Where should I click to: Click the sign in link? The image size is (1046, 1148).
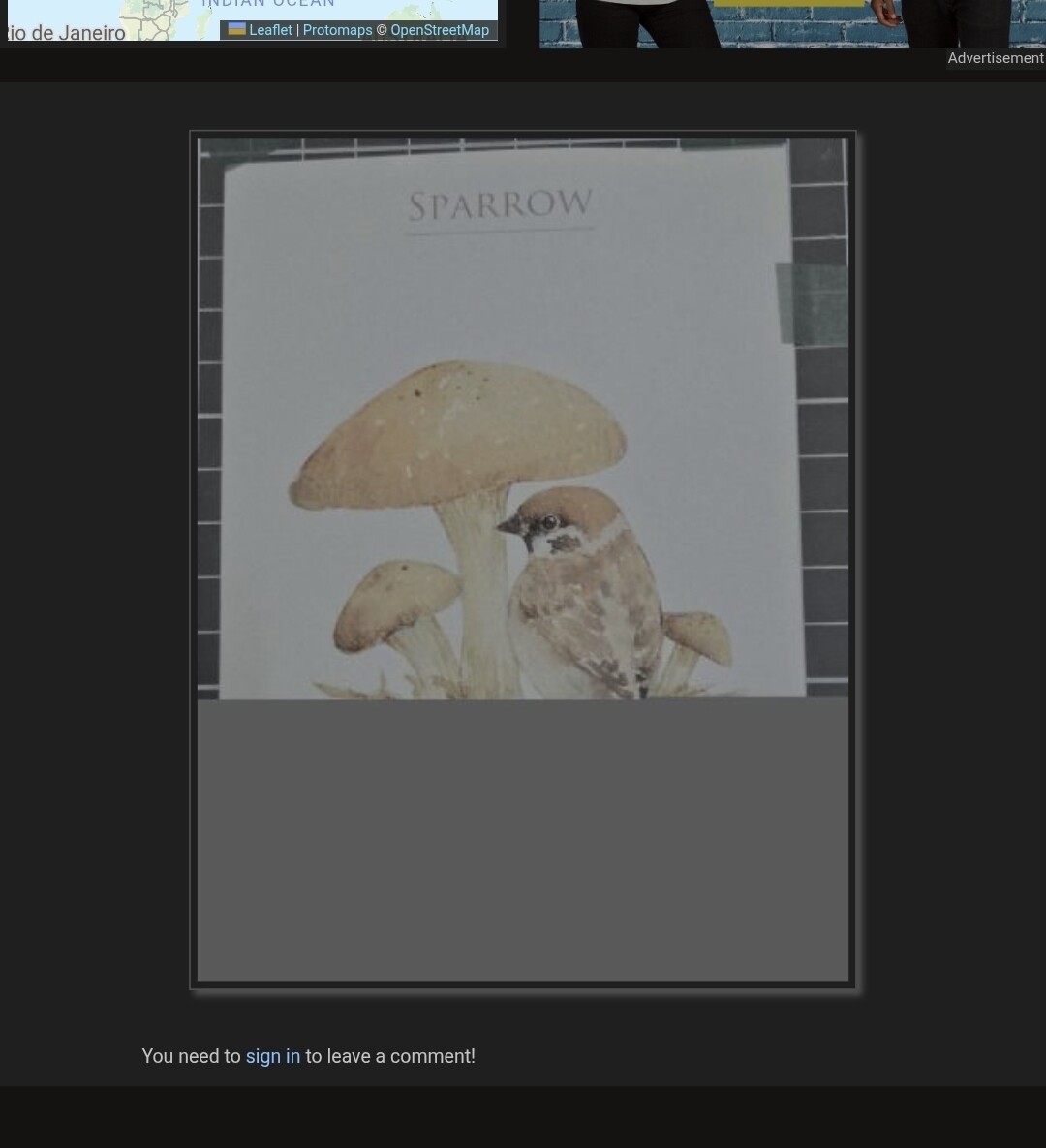click(273, 1056)
